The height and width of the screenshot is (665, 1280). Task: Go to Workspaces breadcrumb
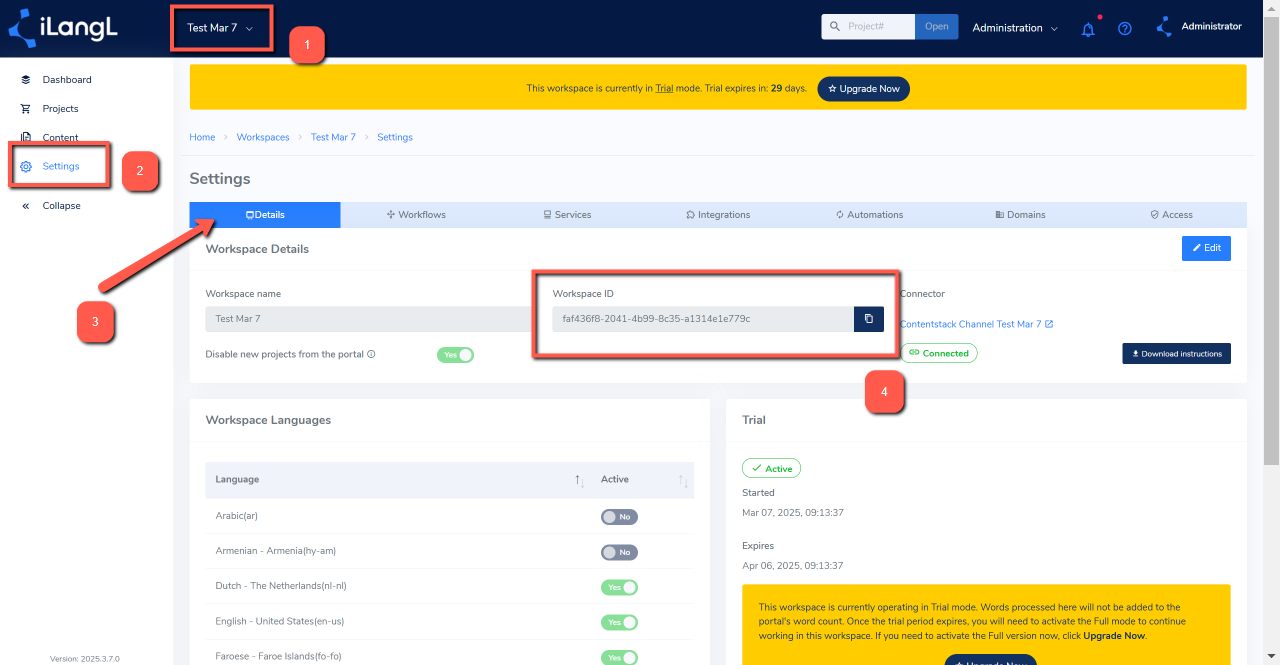[x=263, y=137]
